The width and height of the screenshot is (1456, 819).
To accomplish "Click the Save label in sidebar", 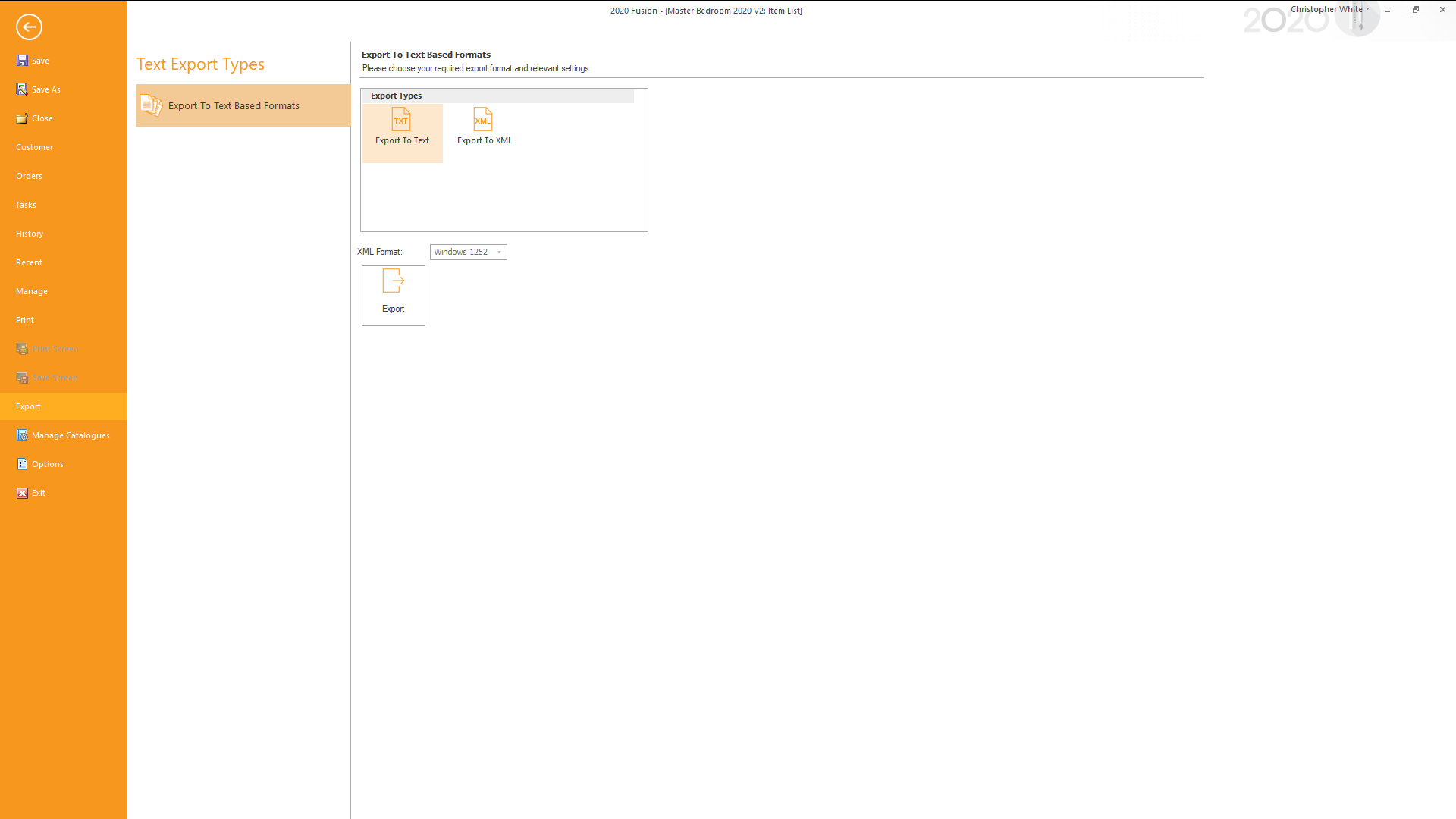I will pos(40,61).
